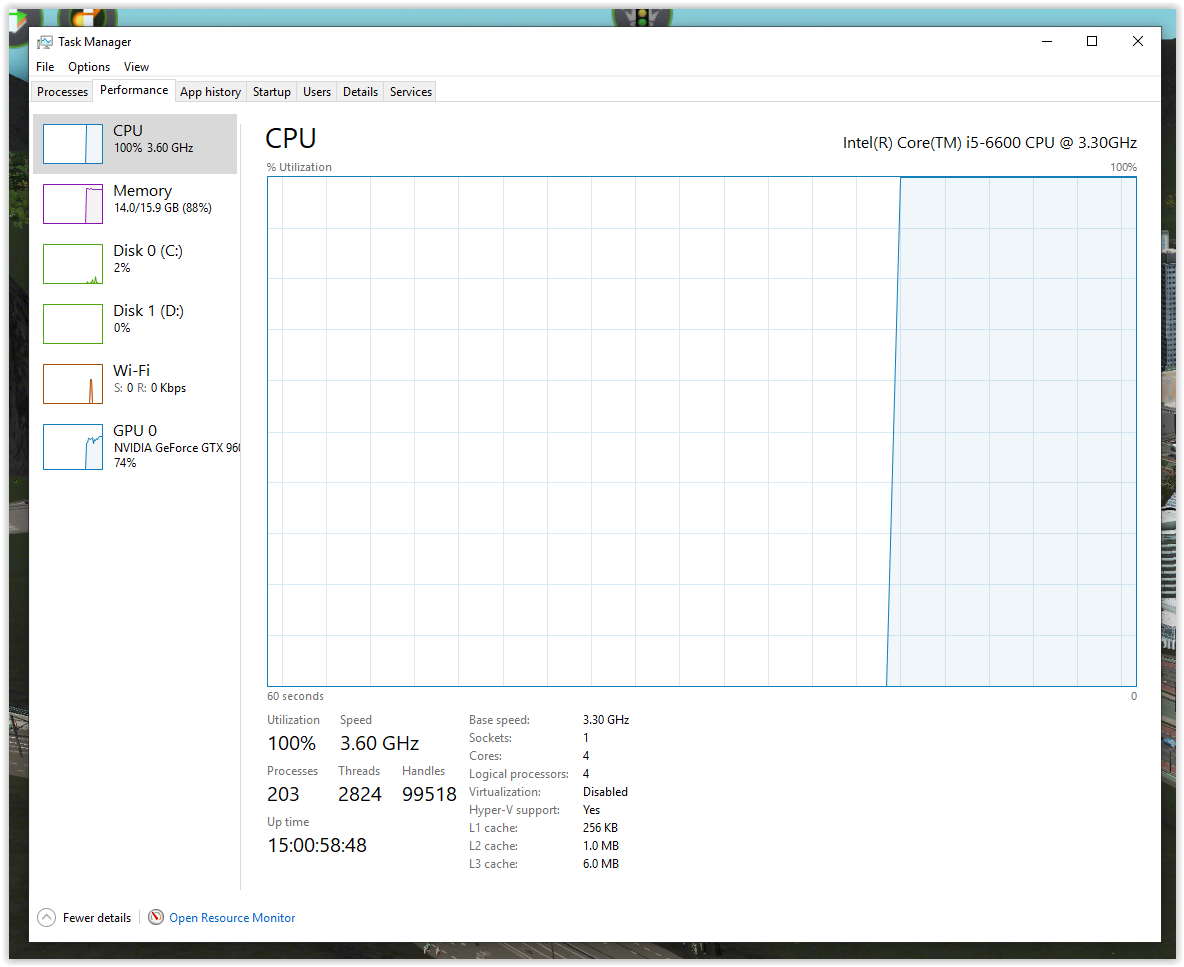Click the Utilization value 100%

291,744
